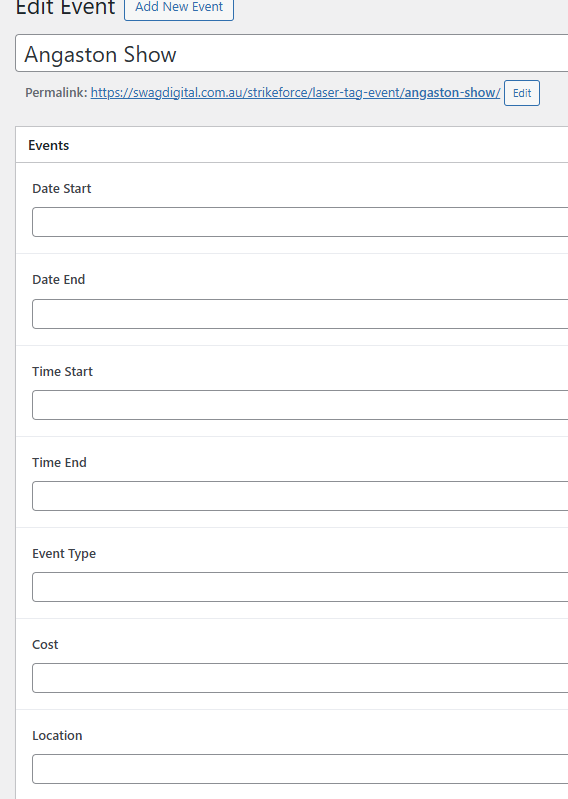This screenshot has width=568, height=799.
Task: Focus the Time Start text field
Action: [300, 405]
